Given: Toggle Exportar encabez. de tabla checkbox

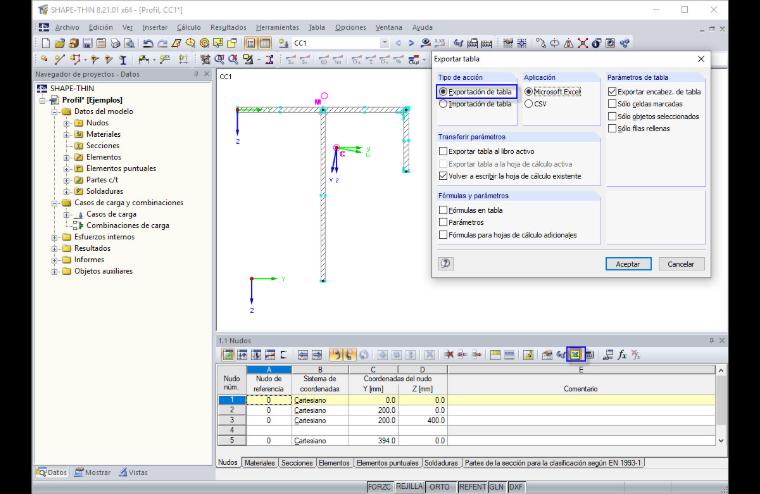Looking at the screenshot, I should 612,92.
